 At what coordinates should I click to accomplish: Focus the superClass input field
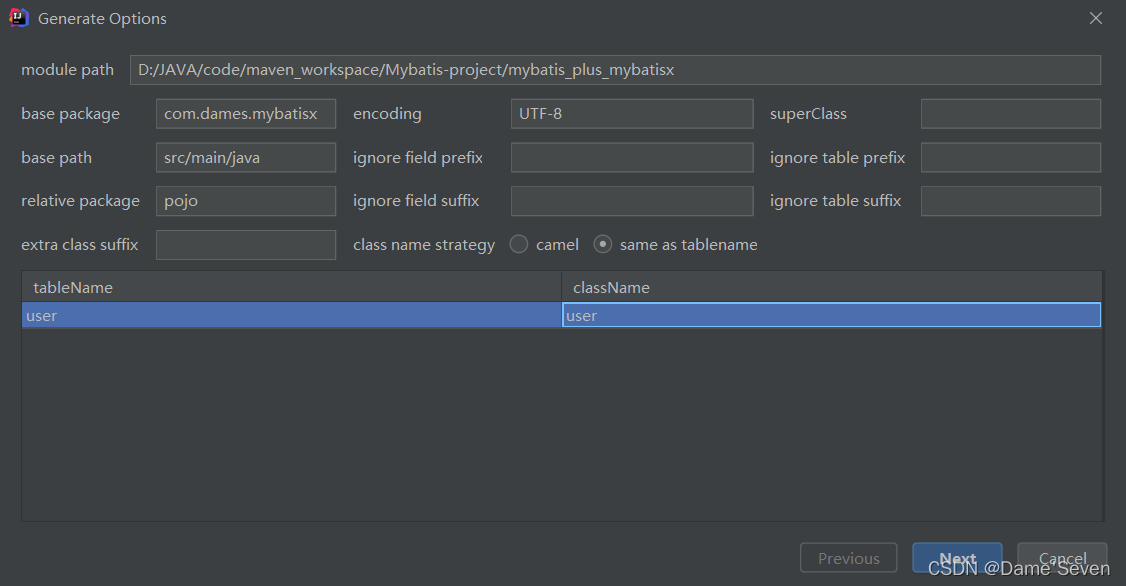point(1010,113)
